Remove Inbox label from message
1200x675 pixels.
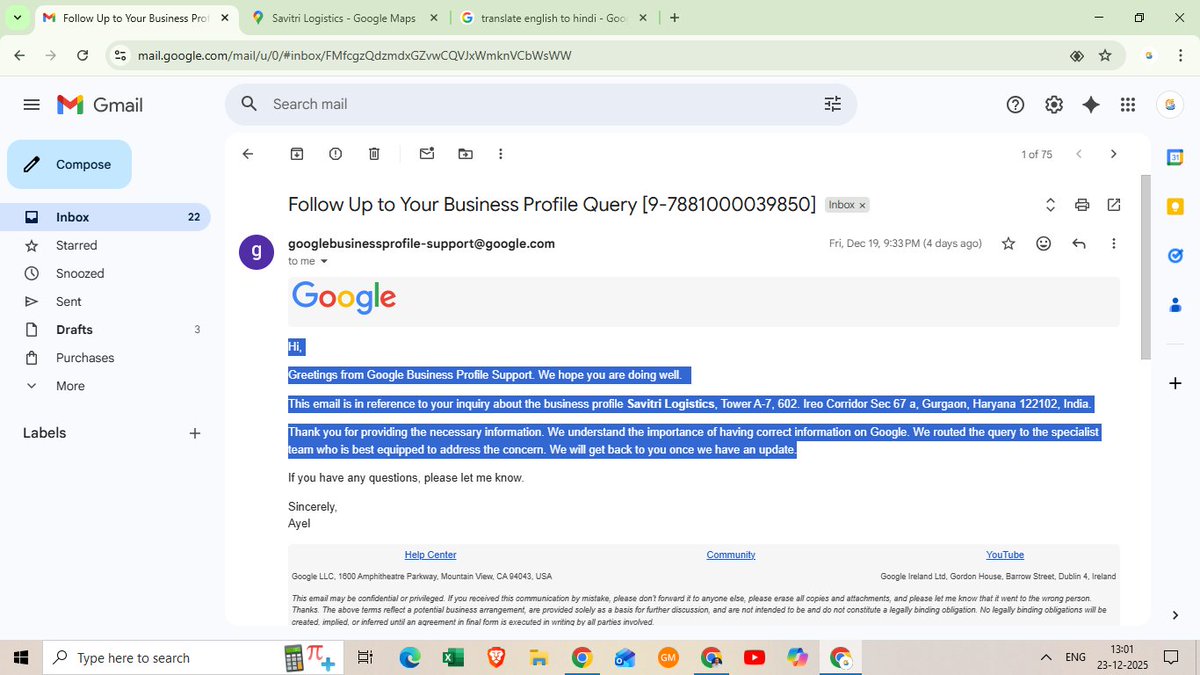point(862,205)
